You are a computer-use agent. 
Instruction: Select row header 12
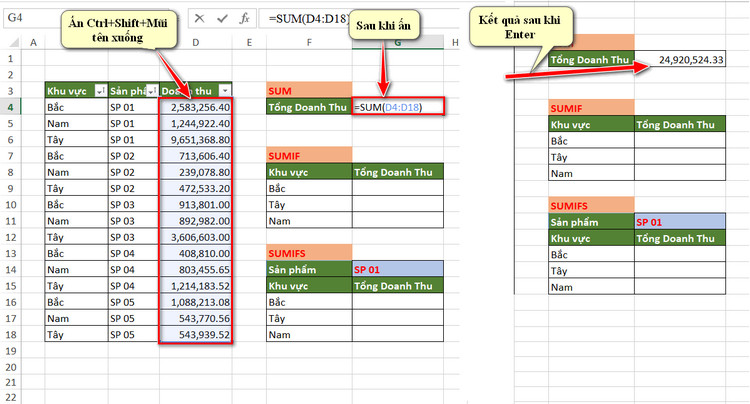tap(11, 237)
